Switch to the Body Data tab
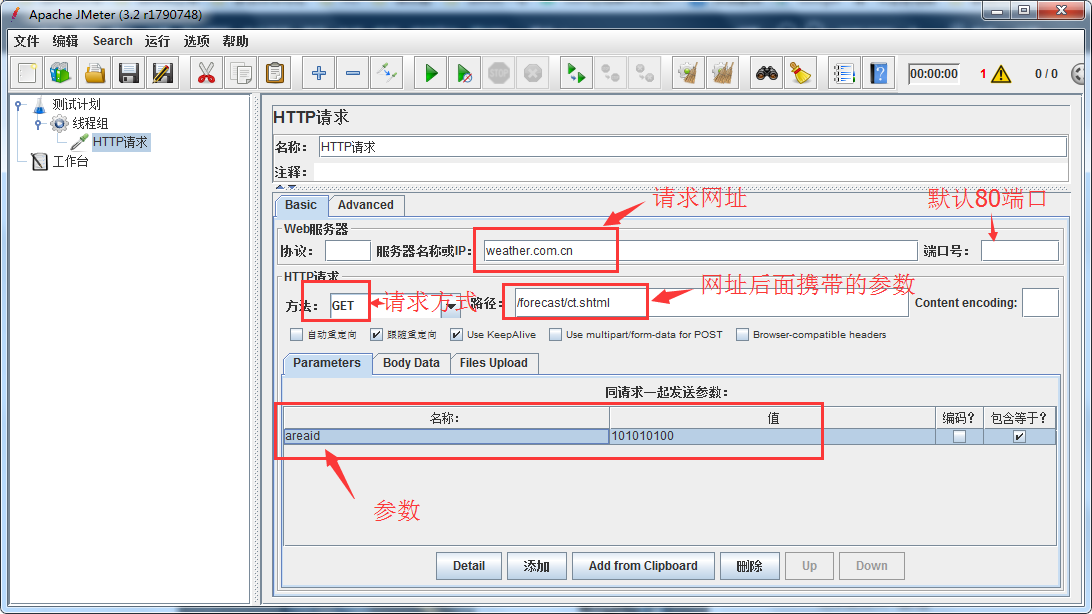Image resolution: width=1092 pixels, height=614 pixels. [411, 363]
